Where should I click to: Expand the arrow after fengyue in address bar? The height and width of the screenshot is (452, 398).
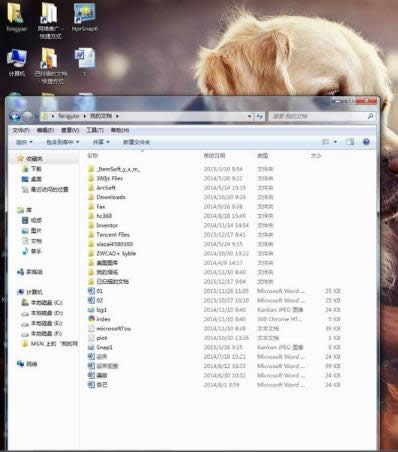coord(85,116)
